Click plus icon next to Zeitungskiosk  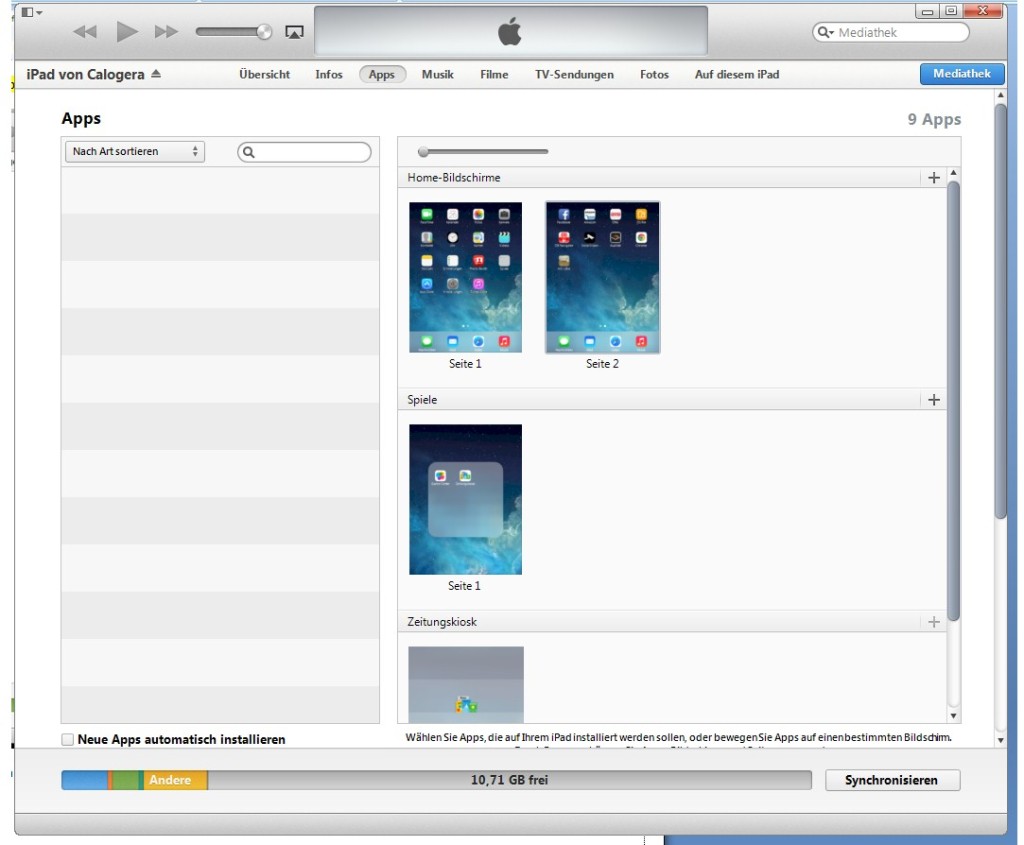tap(934, 622)
